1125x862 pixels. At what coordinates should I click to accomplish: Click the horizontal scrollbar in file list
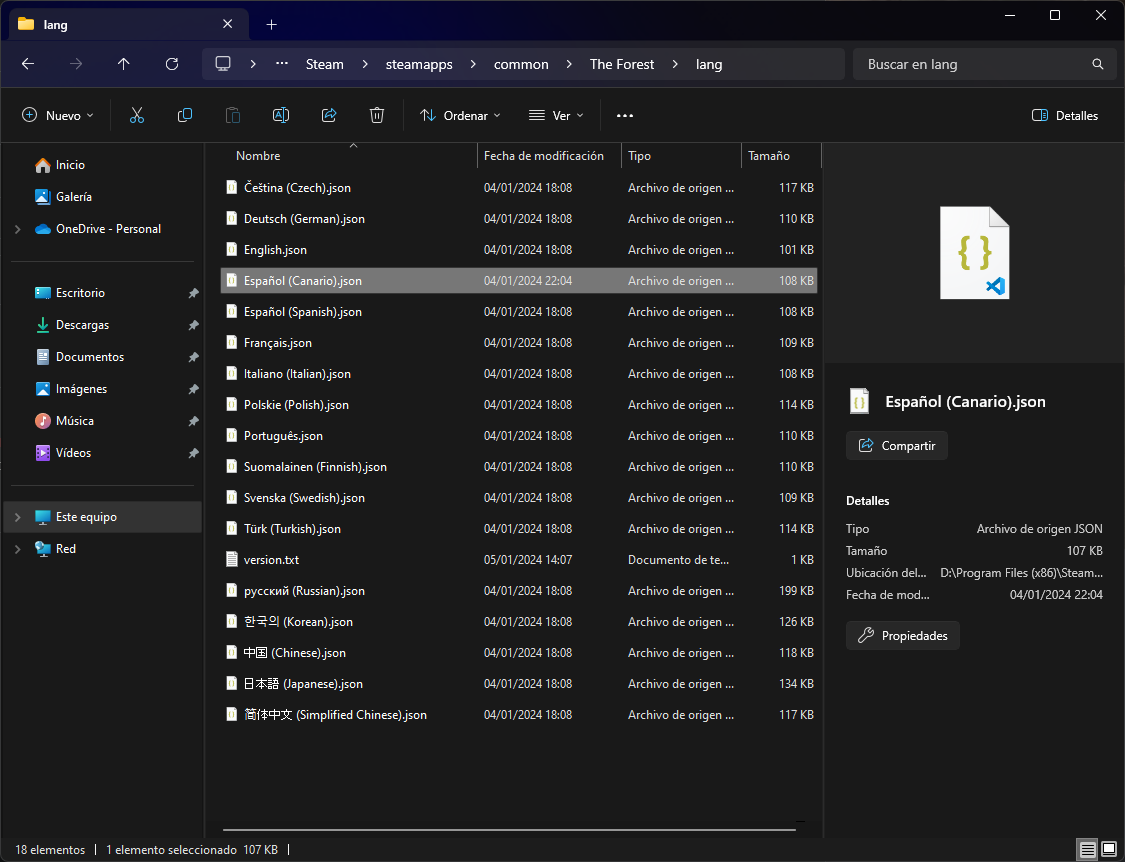(x=509, y=830)
